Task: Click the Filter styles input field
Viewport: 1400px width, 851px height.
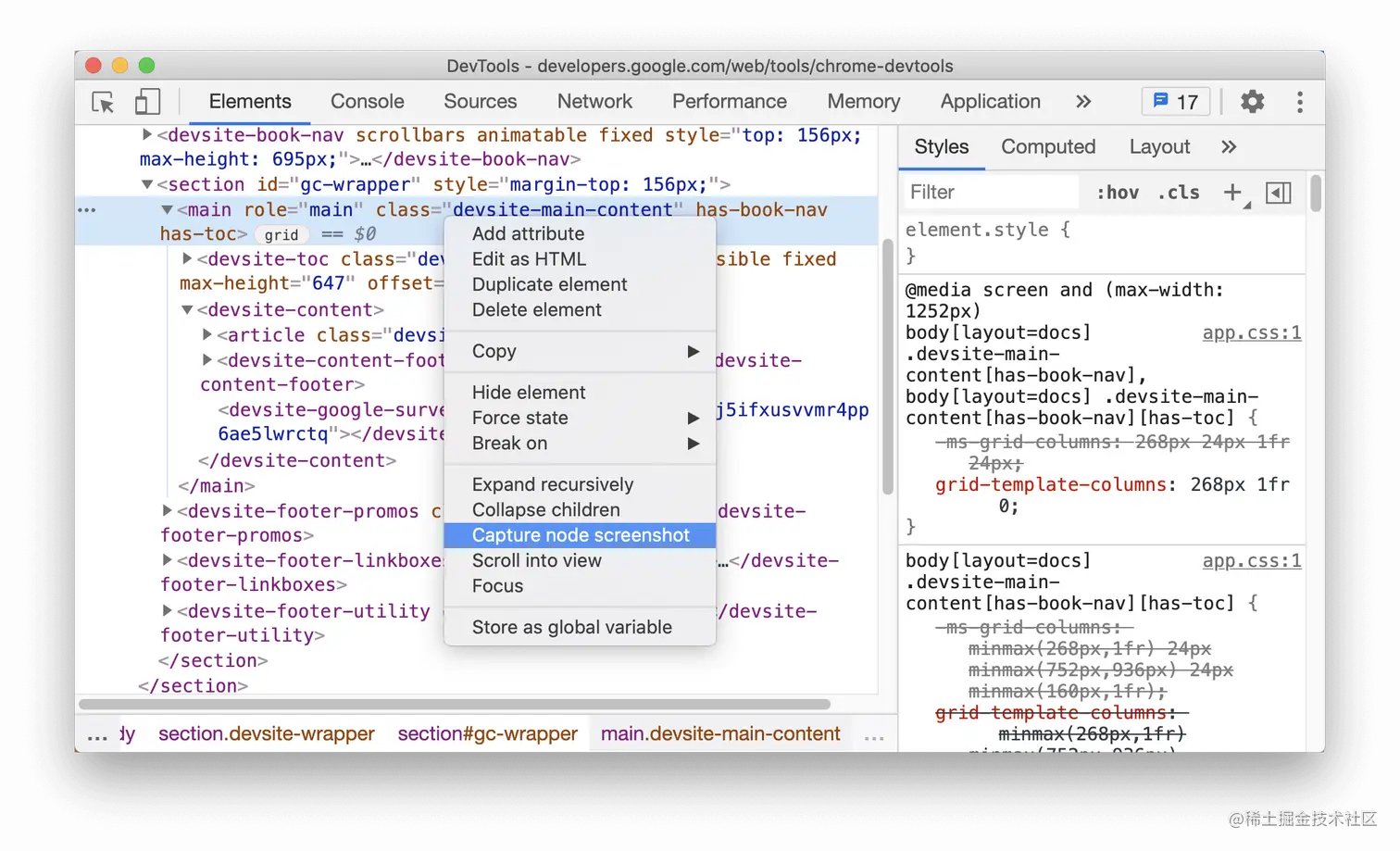Action: click(991, 192)
